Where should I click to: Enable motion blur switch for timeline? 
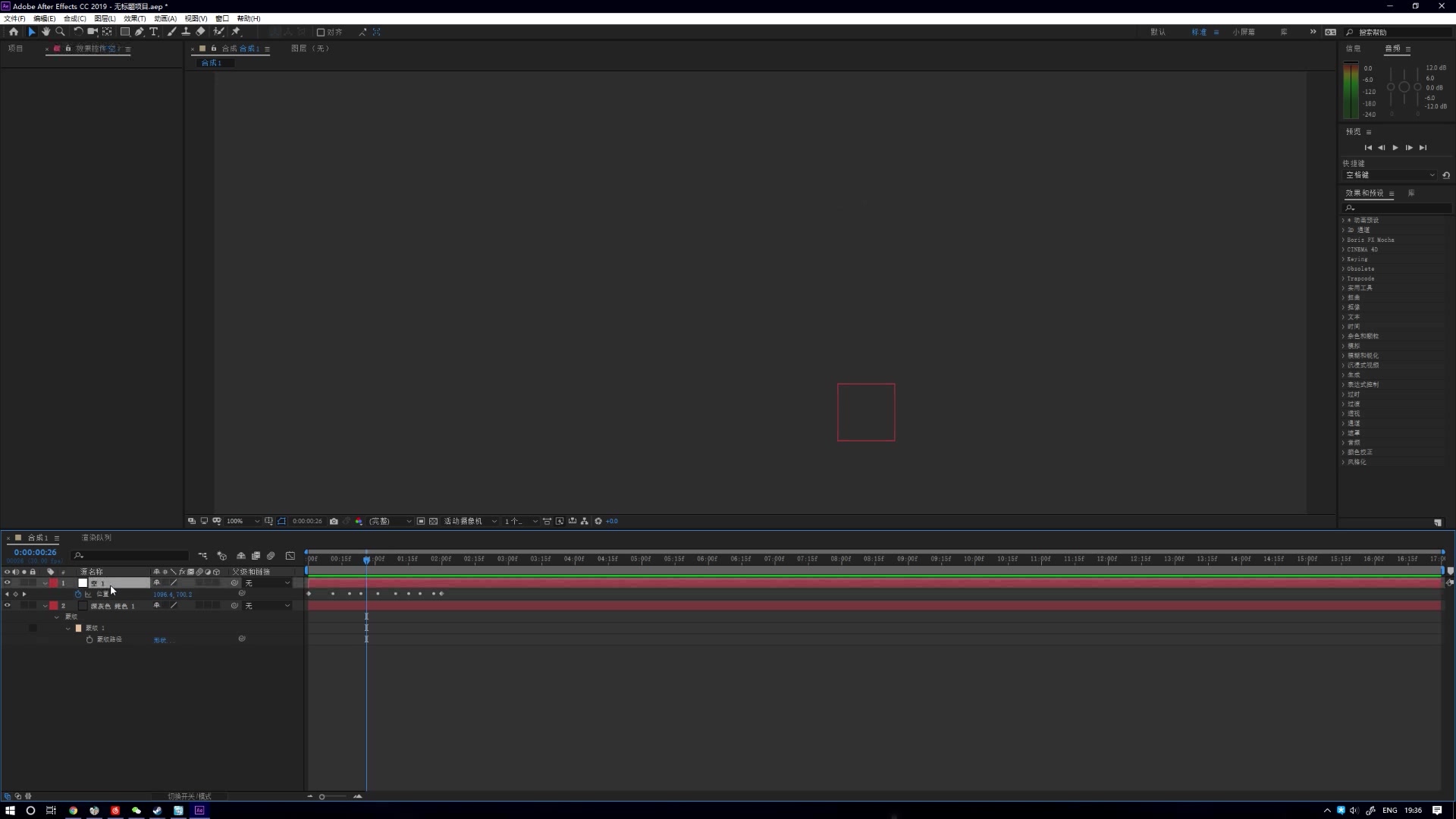pyautogui.click(x=271, y=556)
